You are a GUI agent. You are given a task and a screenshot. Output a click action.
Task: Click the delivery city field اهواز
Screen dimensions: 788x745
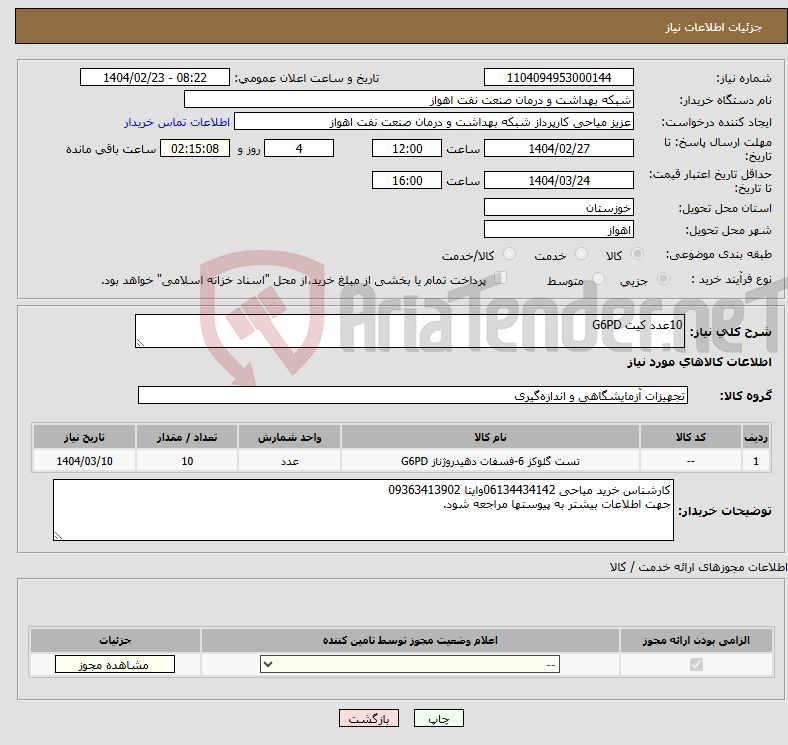coord(559,229)
